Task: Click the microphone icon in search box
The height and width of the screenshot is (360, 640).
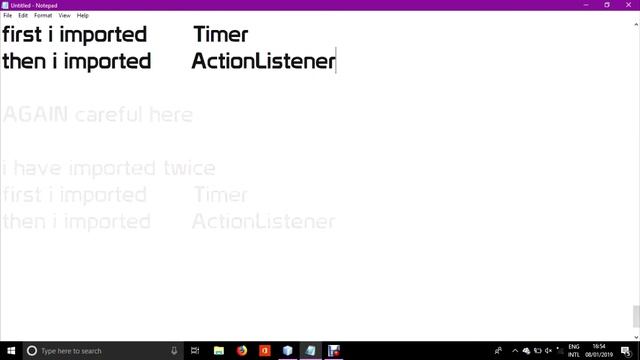Action: [x=174, y=351]
